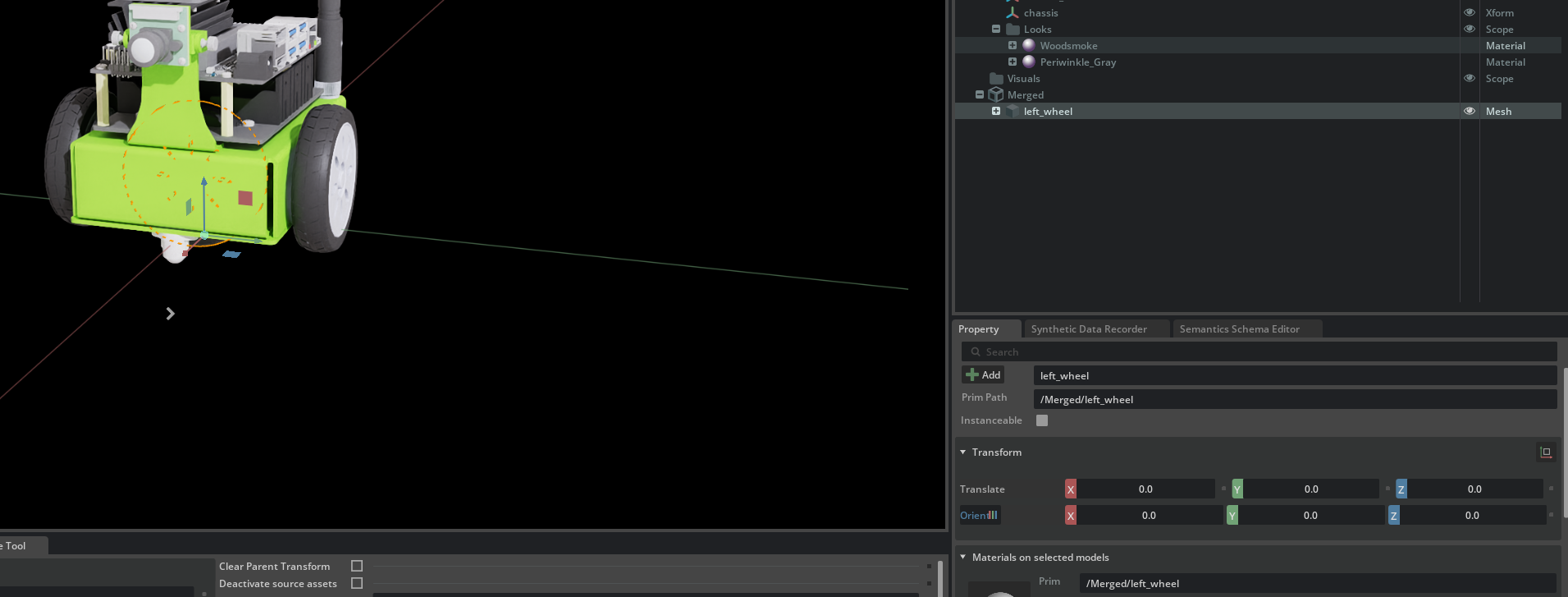Viewport: 1568px width, 597px height.
Task: Switch to Synthetic Data Recorder tab
Action: pos(1089,329)
